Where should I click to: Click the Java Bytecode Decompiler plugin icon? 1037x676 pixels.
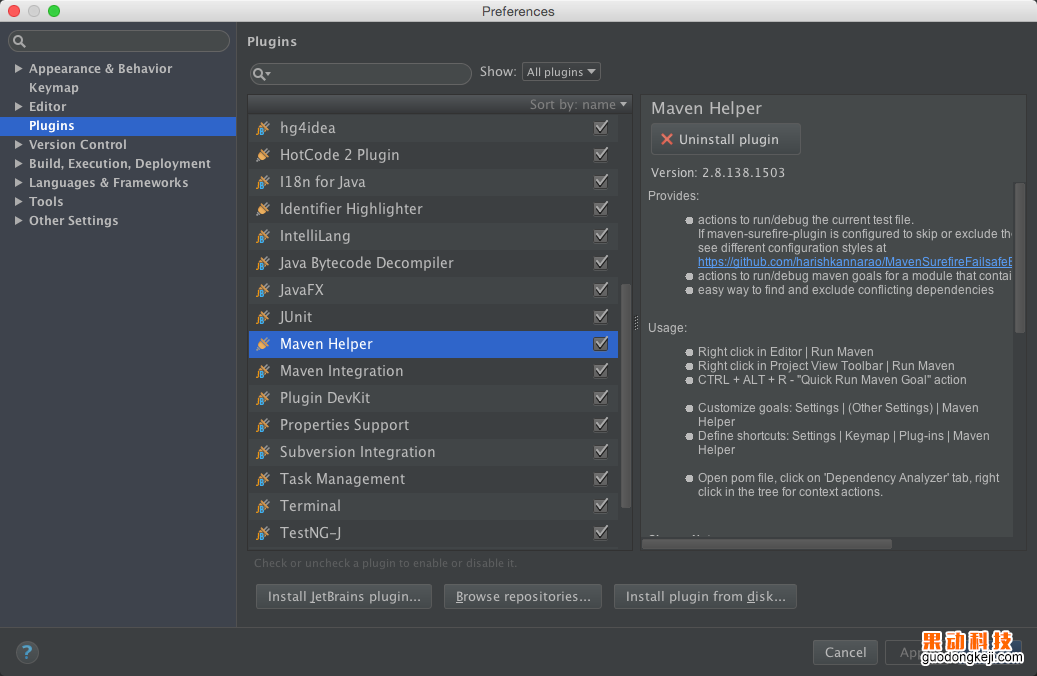pyautogui.click(x=263, y=263)
